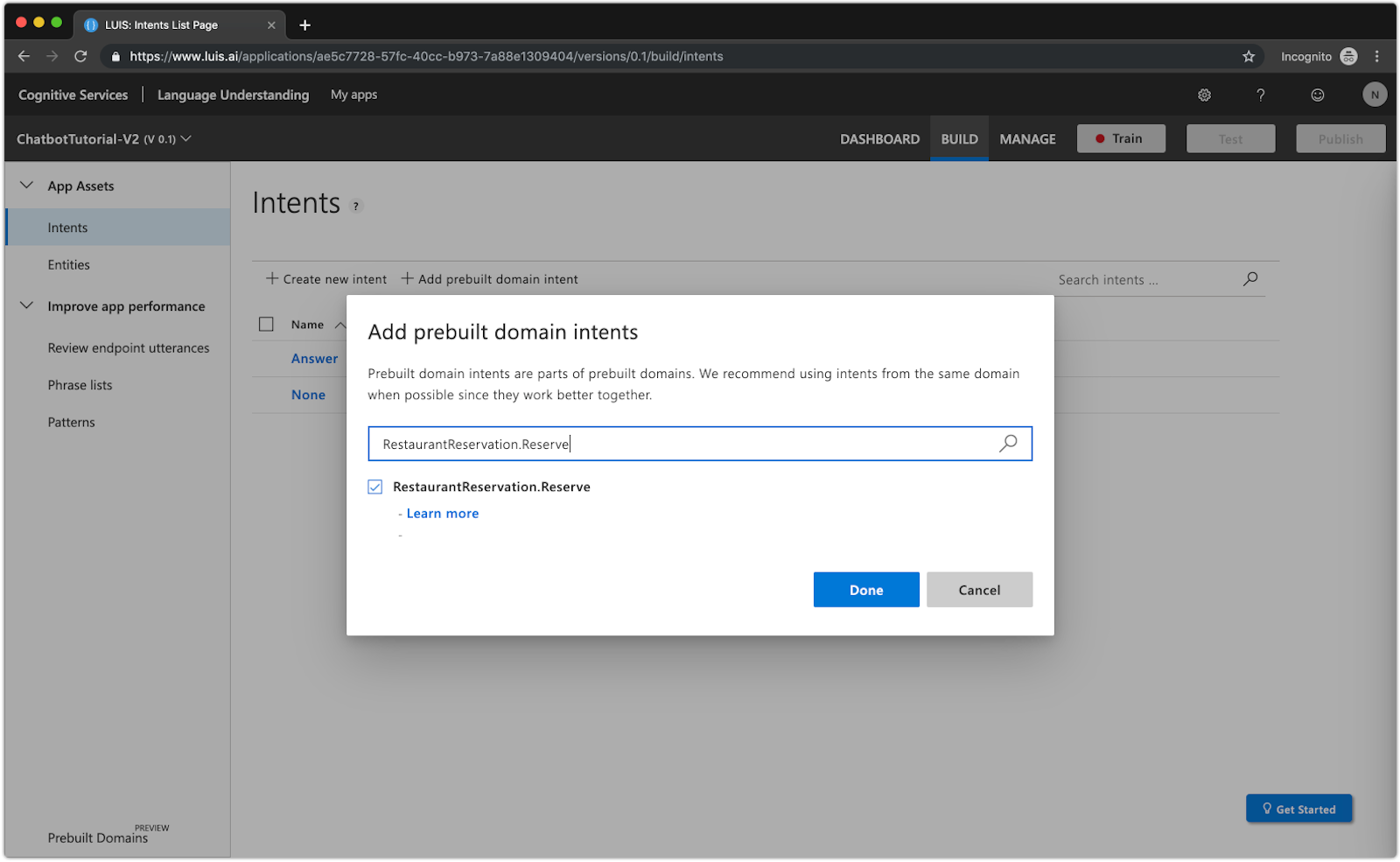The image size is (1400, 862).
Task: Switch to the MANAGE tab
Action: coord(1027,138)
